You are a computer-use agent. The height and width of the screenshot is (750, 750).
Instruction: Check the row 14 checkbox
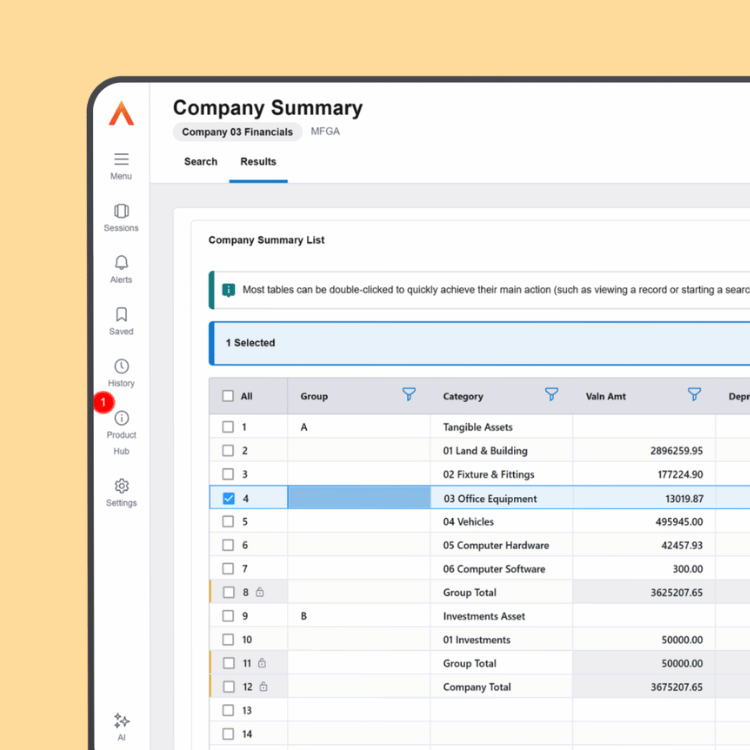tap(228, 734)
